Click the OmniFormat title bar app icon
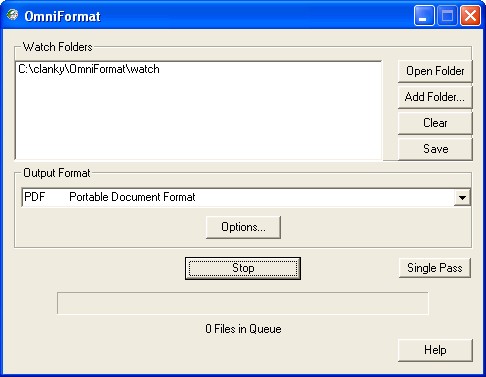This screenshot has height=377, width=486. pyautogui.click(x=13, y=15)
